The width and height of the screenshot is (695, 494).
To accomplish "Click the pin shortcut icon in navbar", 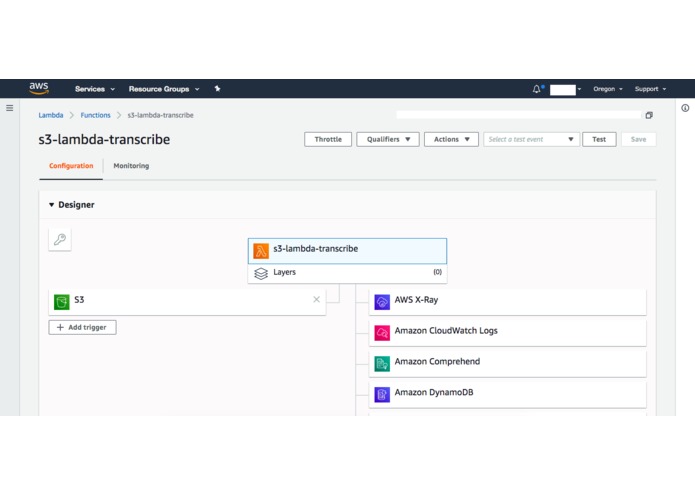I will point(217,89).
